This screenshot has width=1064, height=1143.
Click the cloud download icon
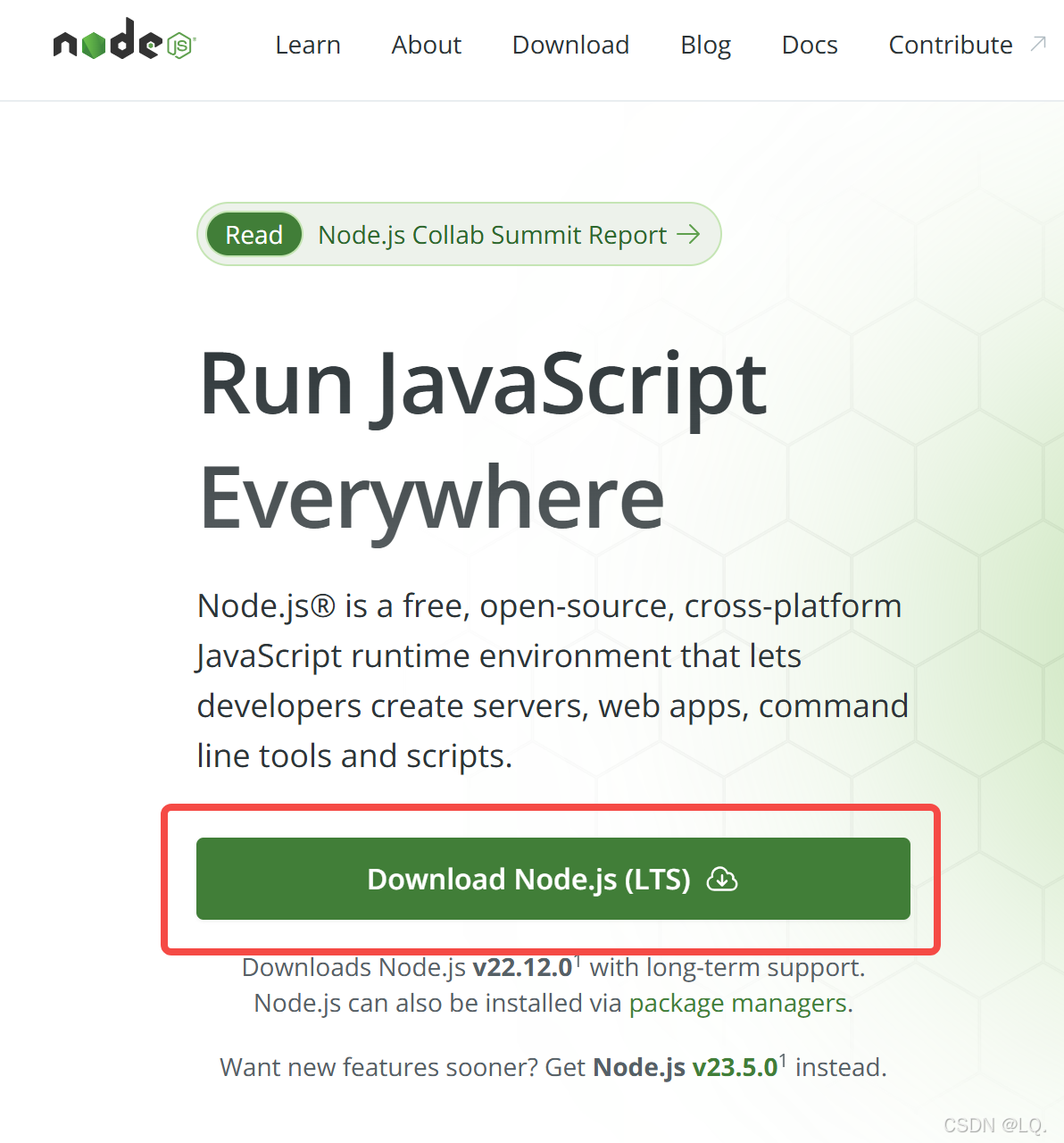click(x=722, y=880)
